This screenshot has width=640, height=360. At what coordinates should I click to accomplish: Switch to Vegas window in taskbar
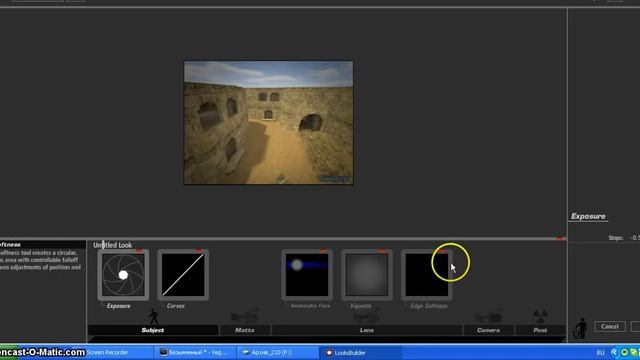point(195,353)
